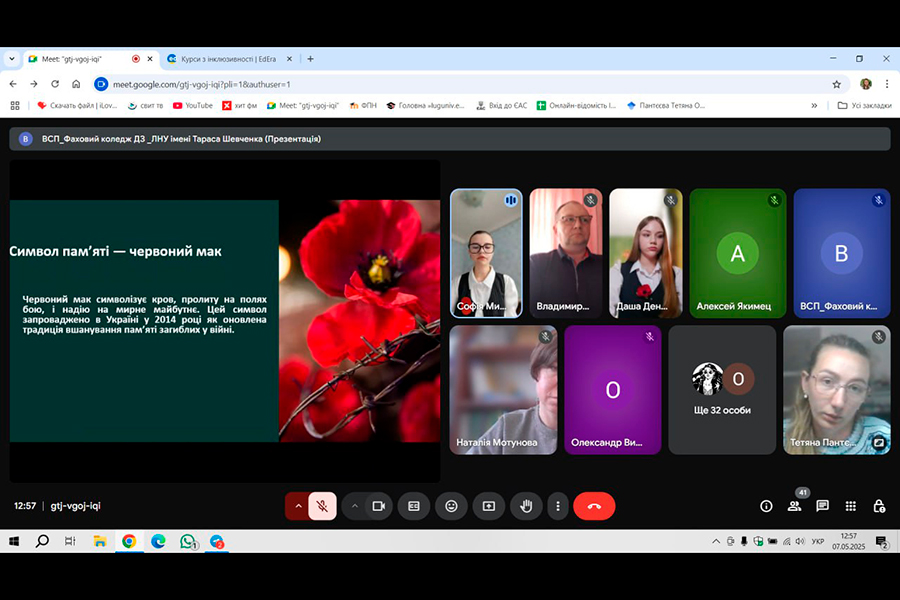This screenshot has width=900, height=600.
Task: Switch the УКР input language
Action: point(818,541)
